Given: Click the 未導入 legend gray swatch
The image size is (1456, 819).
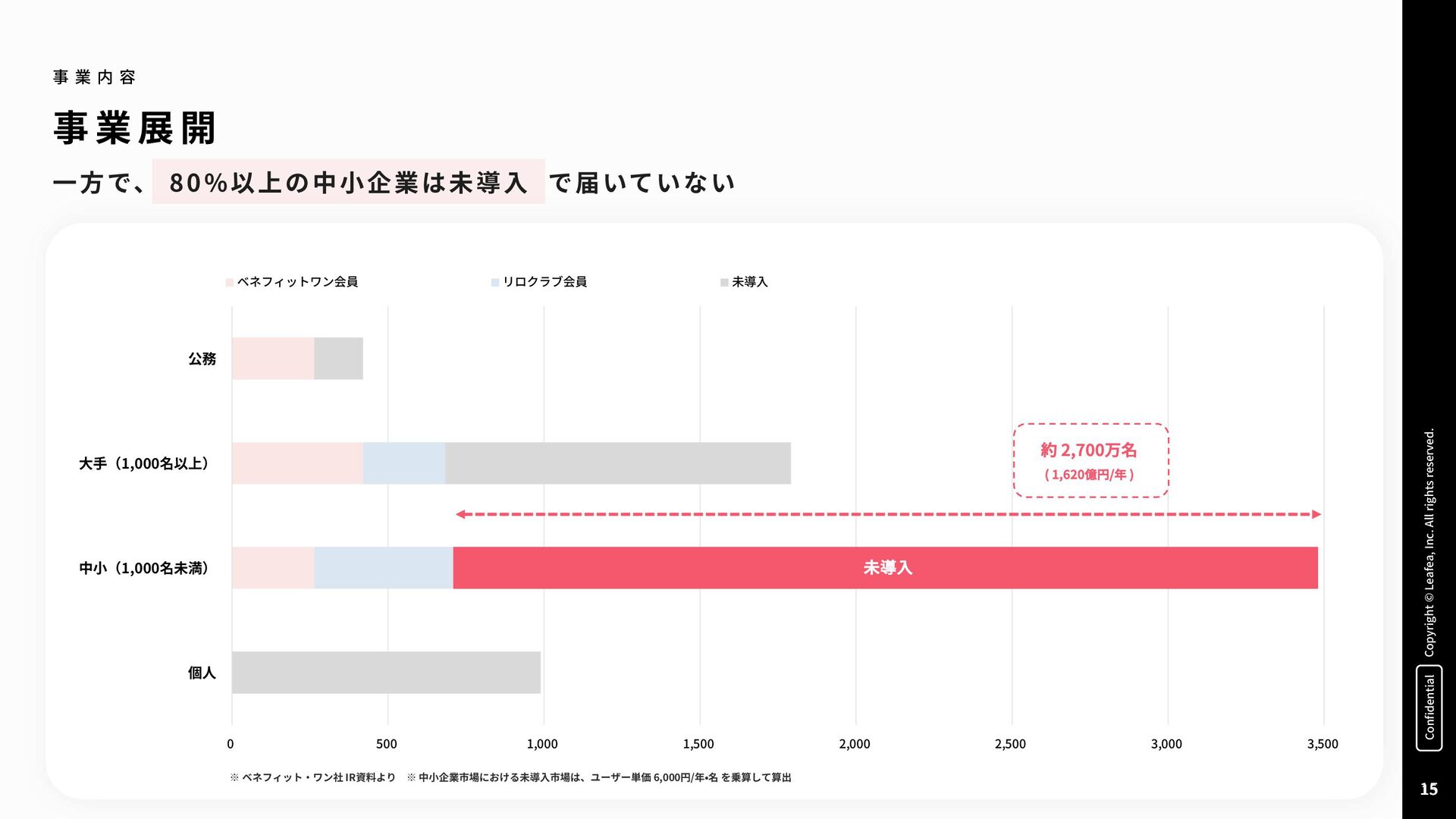Looking at the screenshot, I should pos(724,283).
